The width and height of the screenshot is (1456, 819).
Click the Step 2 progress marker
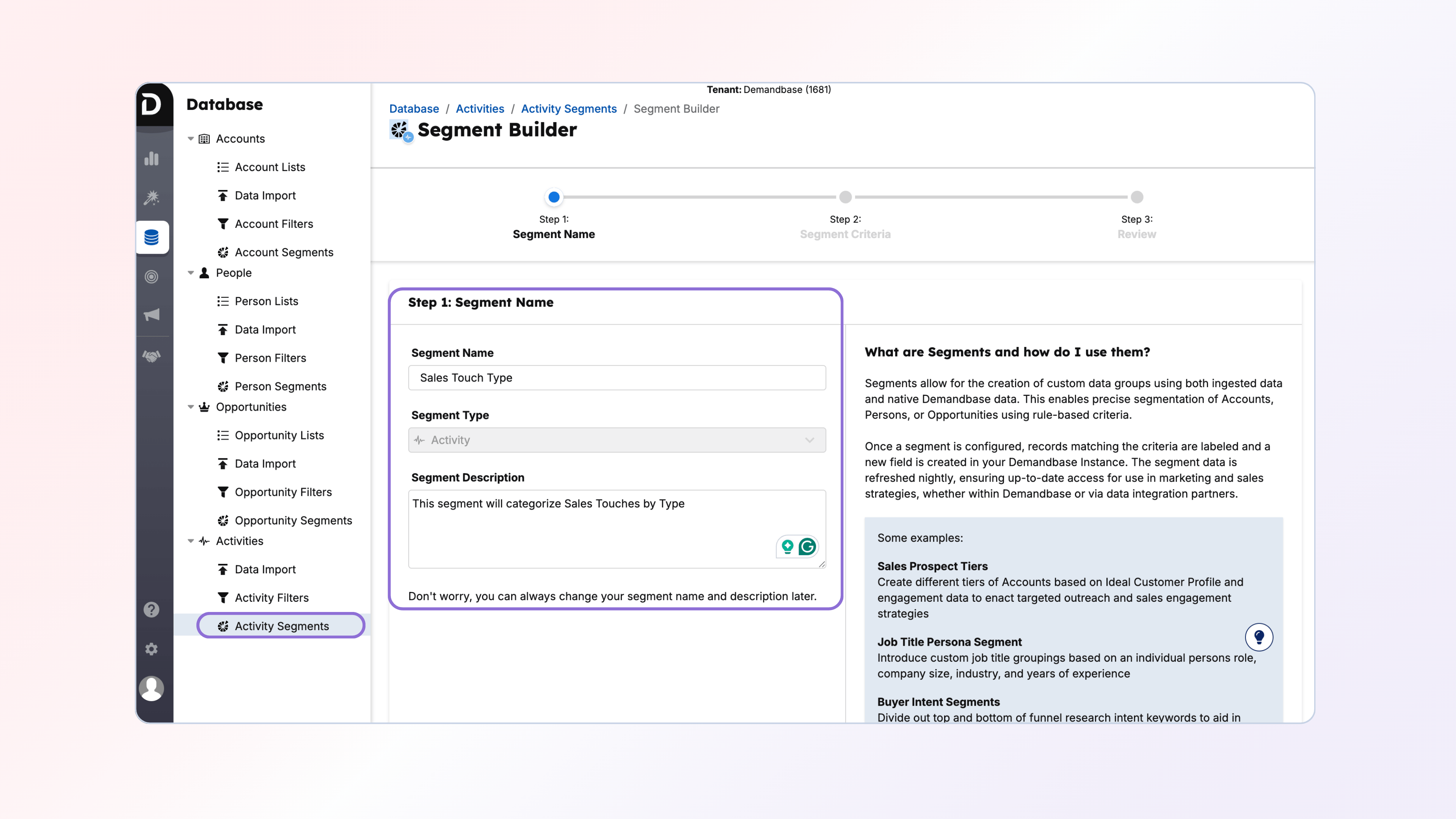845,197
